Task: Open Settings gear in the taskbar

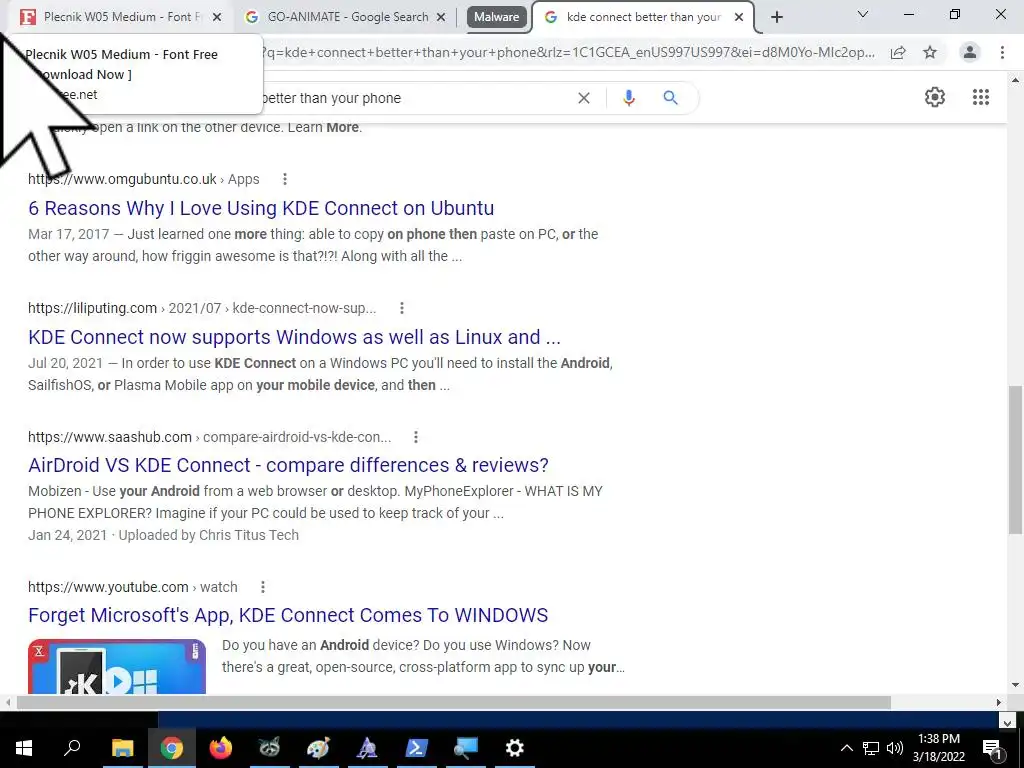Action: [515, 748]
